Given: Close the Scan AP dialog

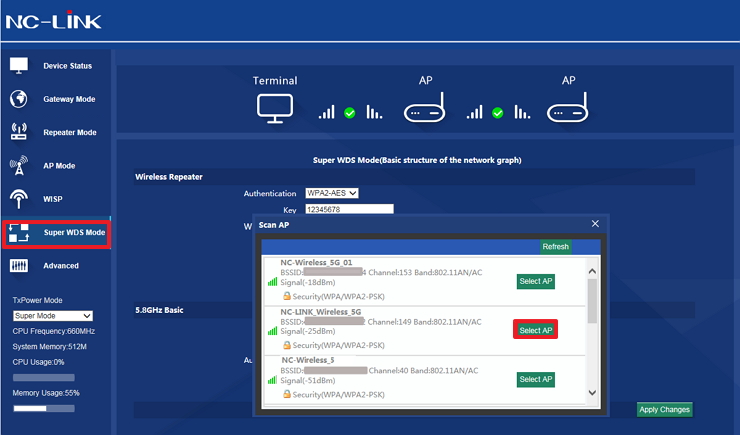Looking at the screenshot, I should pyautogui.click(x=595, y=224).
